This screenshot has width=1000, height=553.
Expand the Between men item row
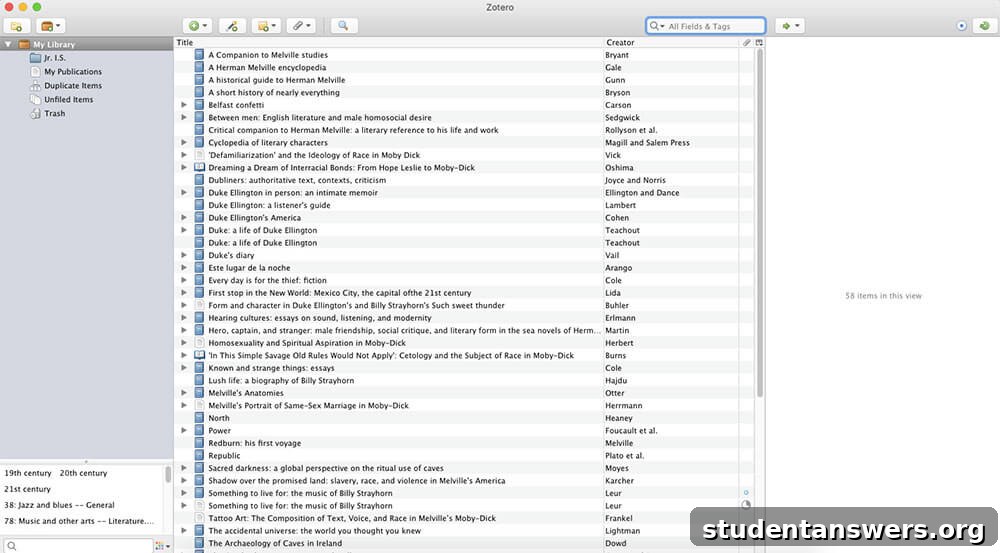click(184, 117)
